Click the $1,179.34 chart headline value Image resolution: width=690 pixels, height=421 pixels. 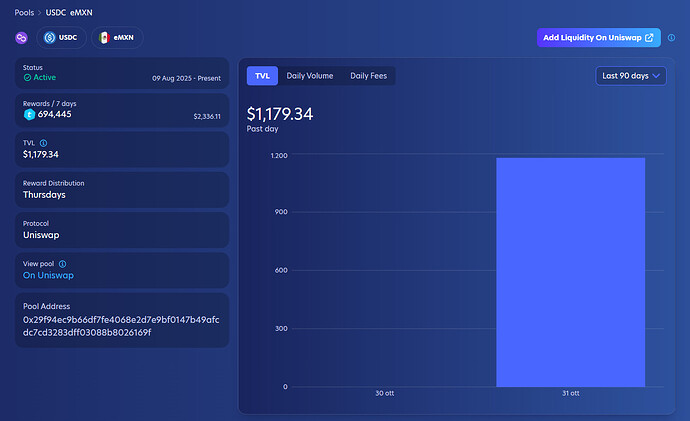tap(280, 114)
